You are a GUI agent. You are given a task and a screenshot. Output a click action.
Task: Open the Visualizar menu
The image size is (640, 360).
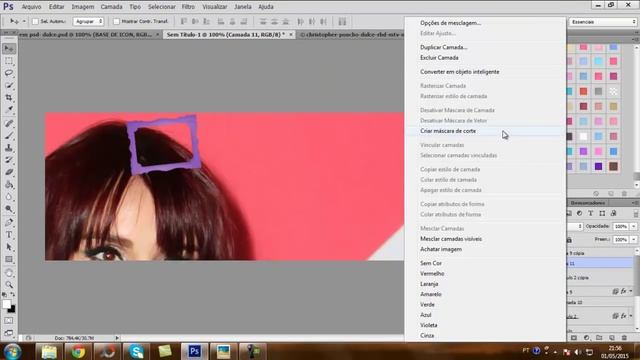(215, 7)
